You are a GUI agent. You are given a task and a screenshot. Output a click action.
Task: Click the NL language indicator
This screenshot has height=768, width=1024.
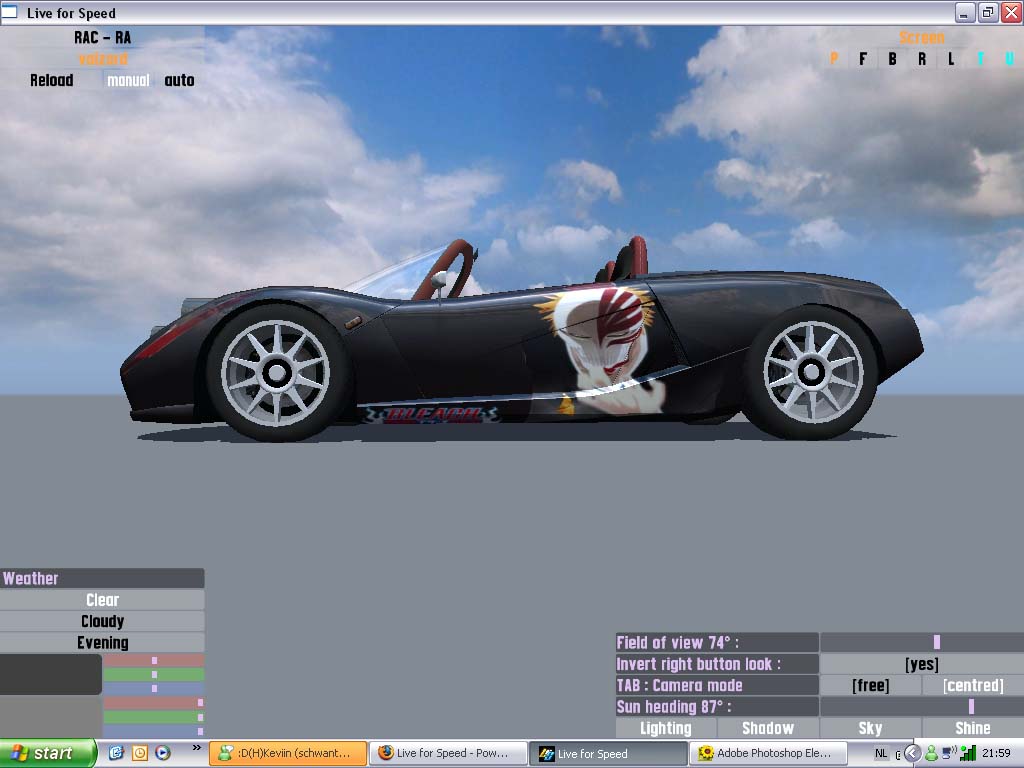pos(881,754)
